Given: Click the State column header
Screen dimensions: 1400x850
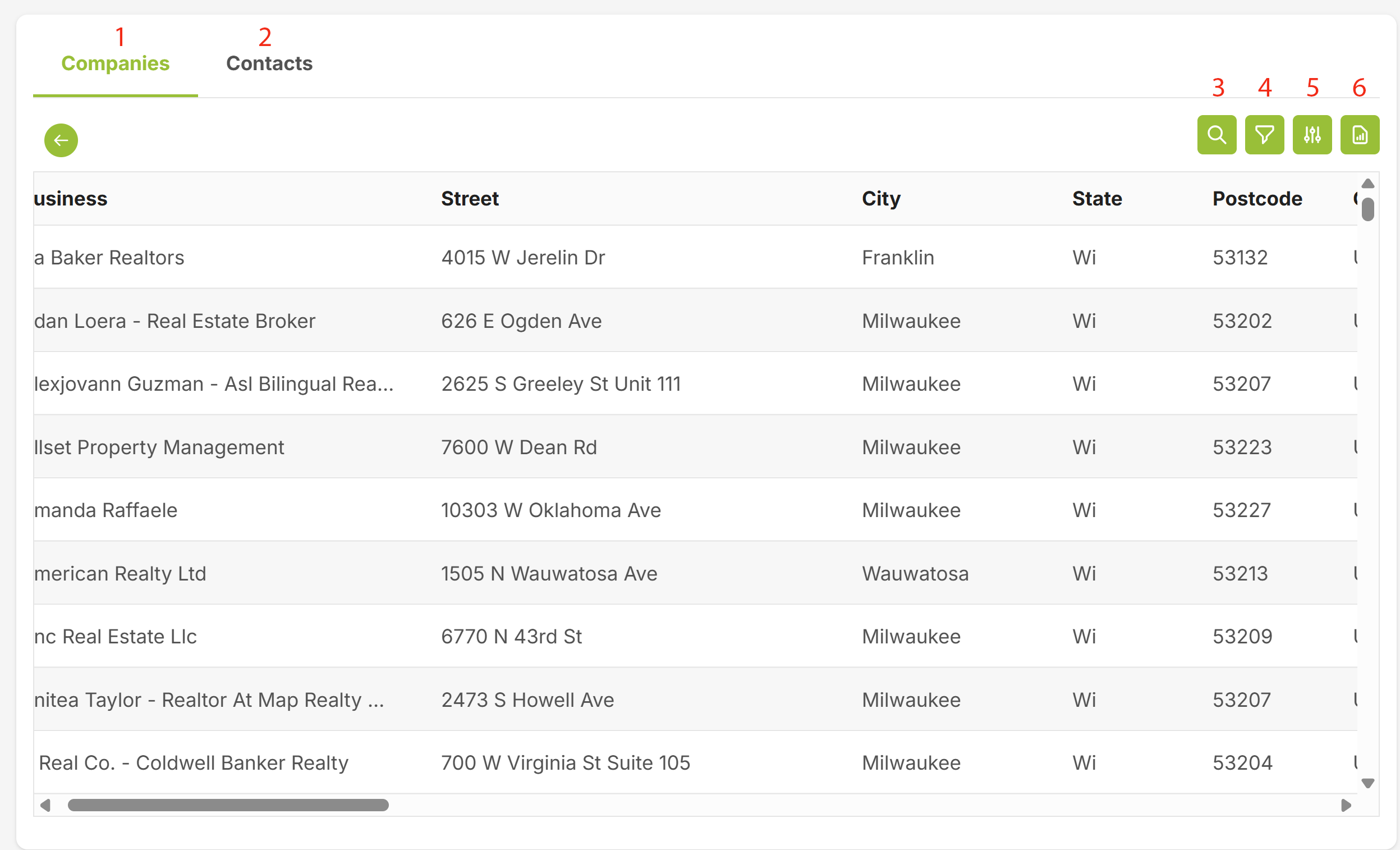Looking at the screenshot, I should tap(1097, 198).
